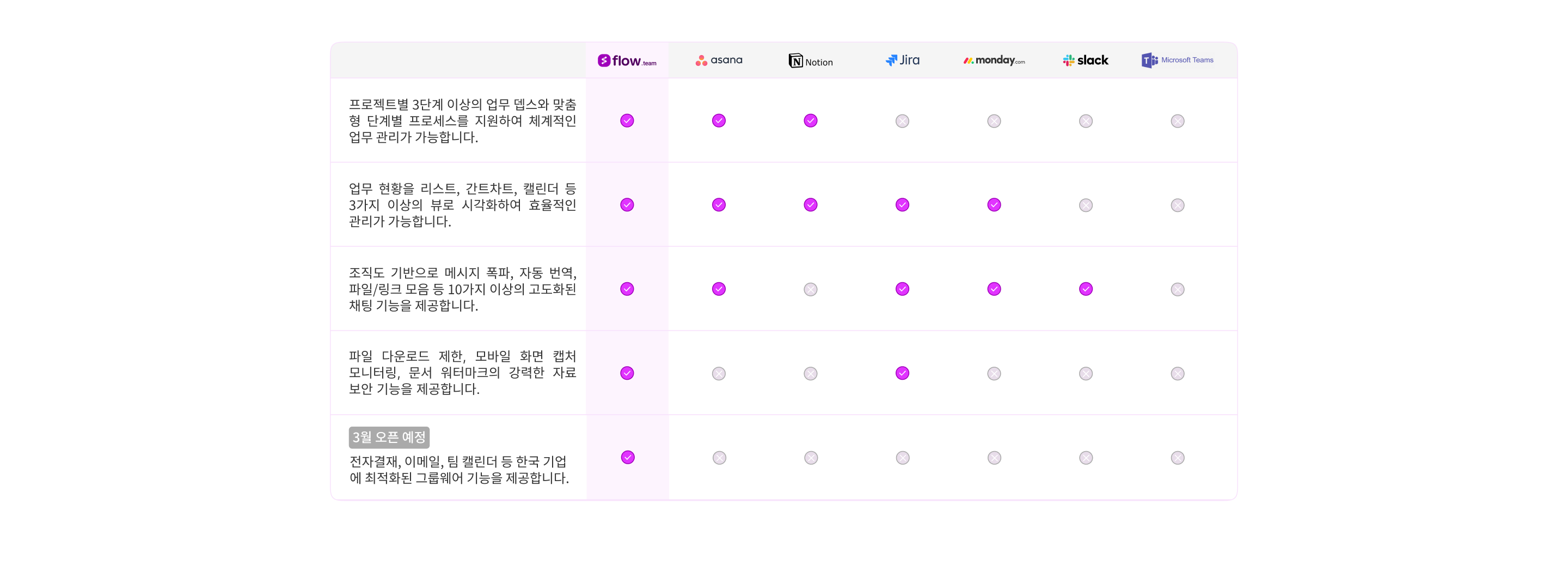Image resolution: width=1568 pixels, height=565 pixels.
Task: Select the monday.com logo header
Action: pyautogui.click(x=994, y=60)
